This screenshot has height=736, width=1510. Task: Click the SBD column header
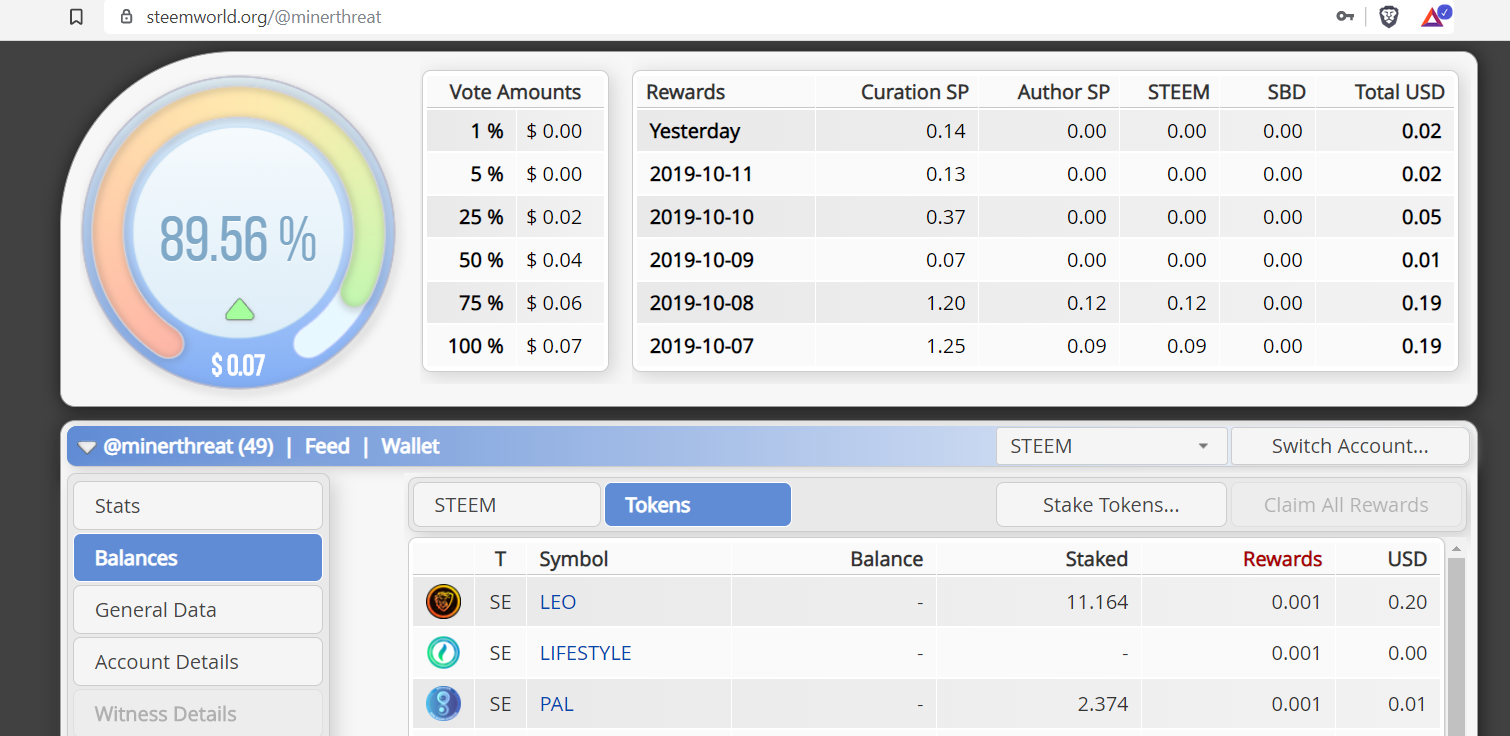pyautogui.click(x=1286, y=92)
